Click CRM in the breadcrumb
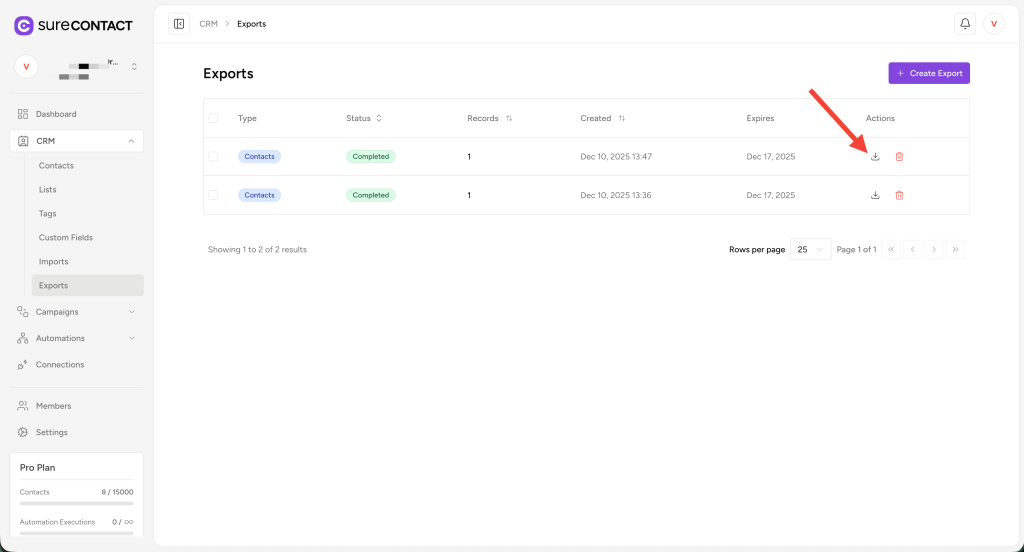 pyautogui.click(x=208, y=24)
